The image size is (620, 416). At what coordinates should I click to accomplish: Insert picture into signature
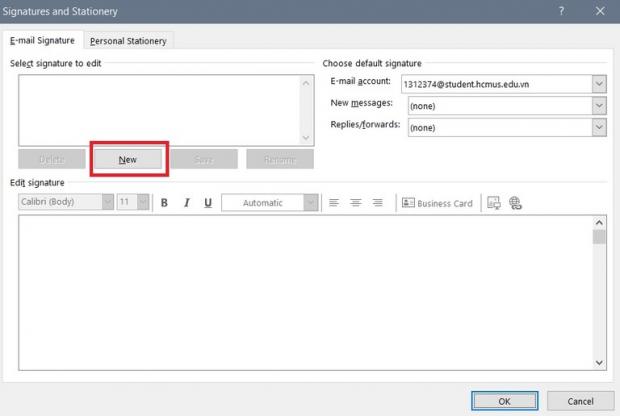[494, 203]
